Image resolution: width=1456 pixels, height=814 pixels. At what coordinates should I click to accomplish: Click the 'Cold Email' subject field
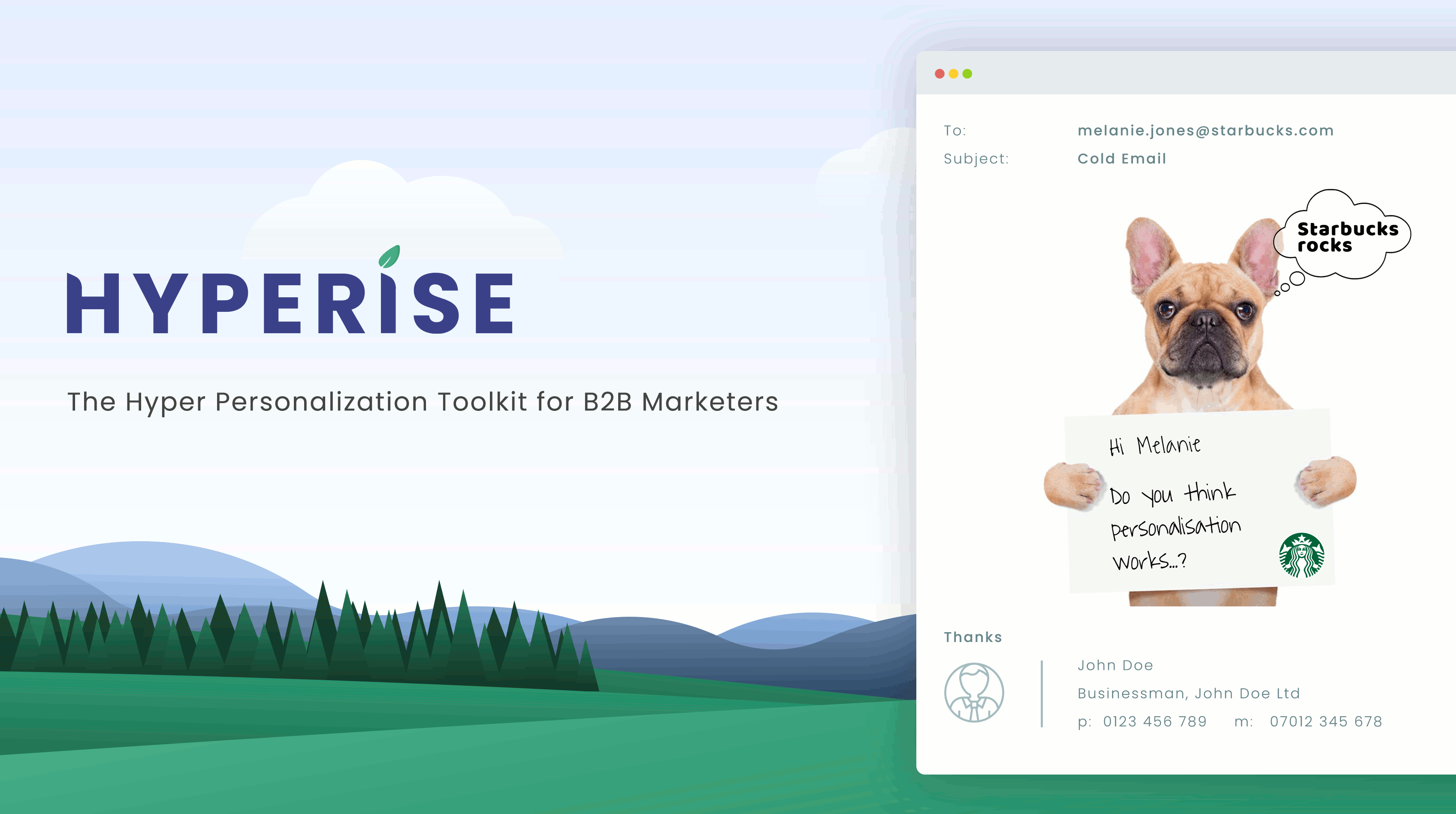(x=1121, y=159)
